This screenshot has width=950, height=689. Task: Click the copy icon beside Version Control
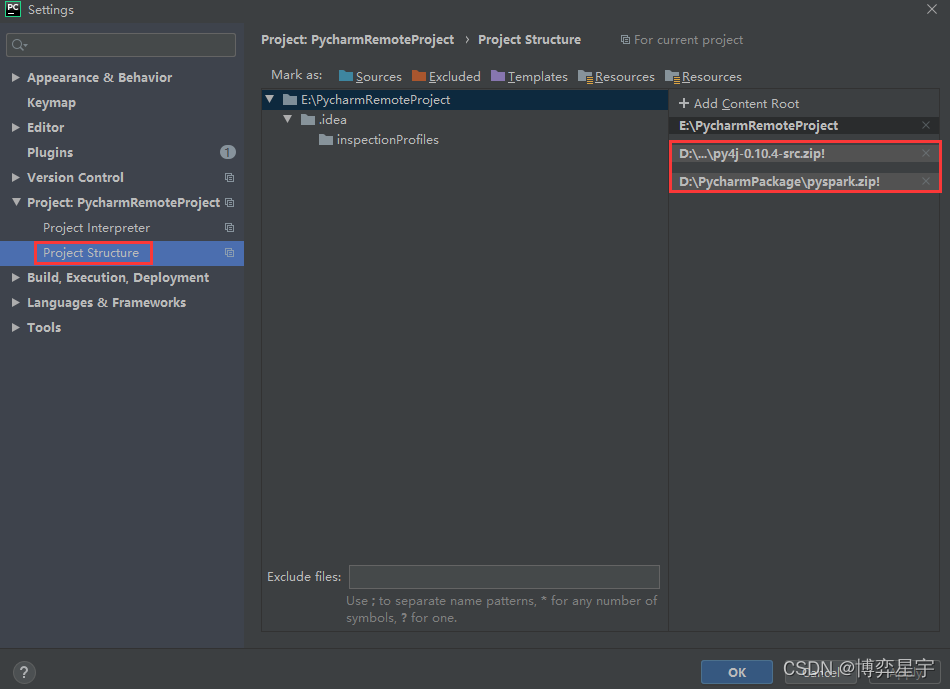coord(229,178)
